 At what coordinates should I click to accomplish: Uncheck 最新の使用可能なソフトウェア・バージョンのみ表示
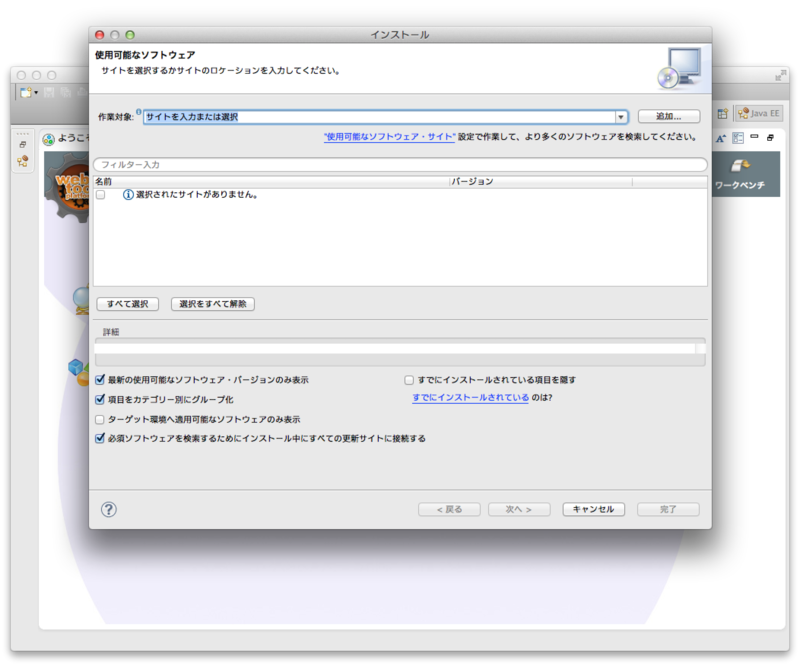(x=98, y=379)
